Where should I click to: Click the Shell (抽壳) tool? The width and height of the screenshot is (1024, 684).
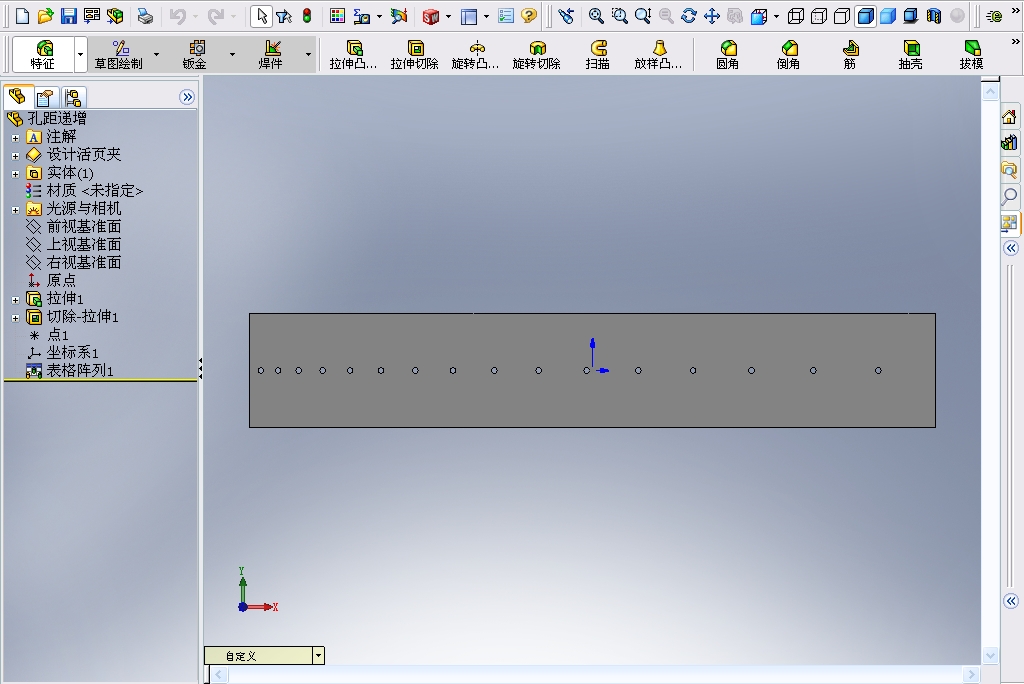[910, 54]
